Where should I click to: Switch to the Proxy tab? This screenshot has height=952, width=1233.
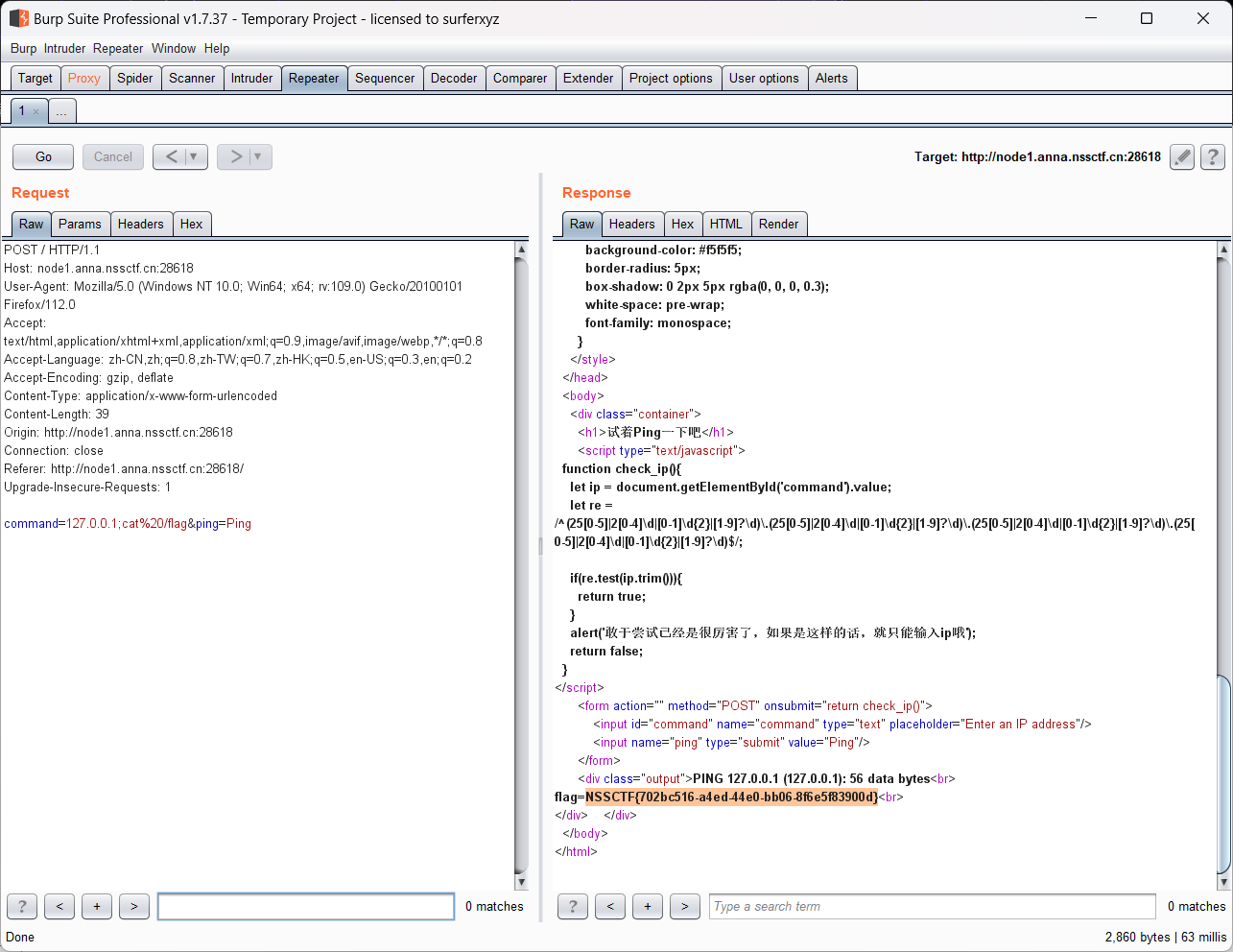(84, 78)
